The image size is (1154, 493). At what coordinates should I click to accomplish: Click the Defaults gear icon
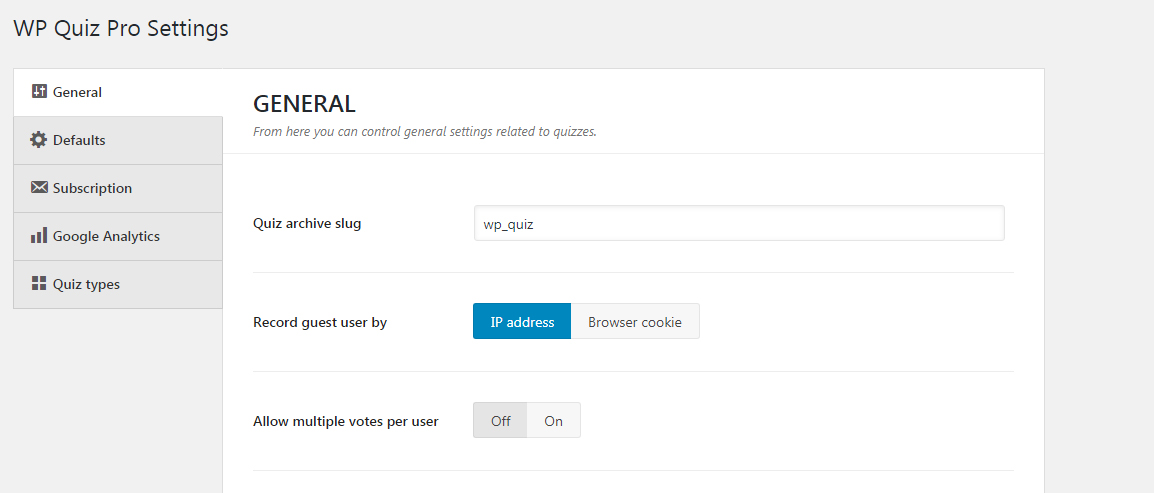pyautogui.click(x=38, y=140)
